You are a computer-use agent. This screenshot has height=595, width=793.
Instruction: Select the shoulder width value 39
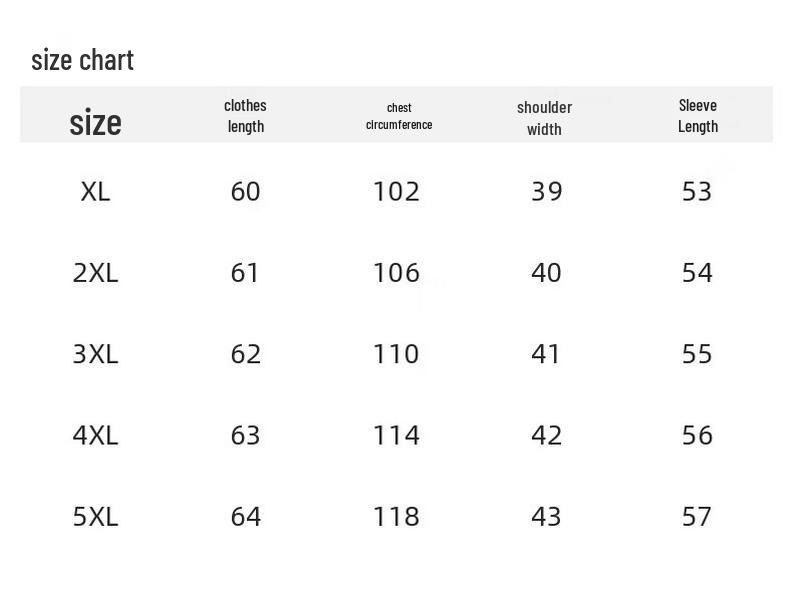546,191
